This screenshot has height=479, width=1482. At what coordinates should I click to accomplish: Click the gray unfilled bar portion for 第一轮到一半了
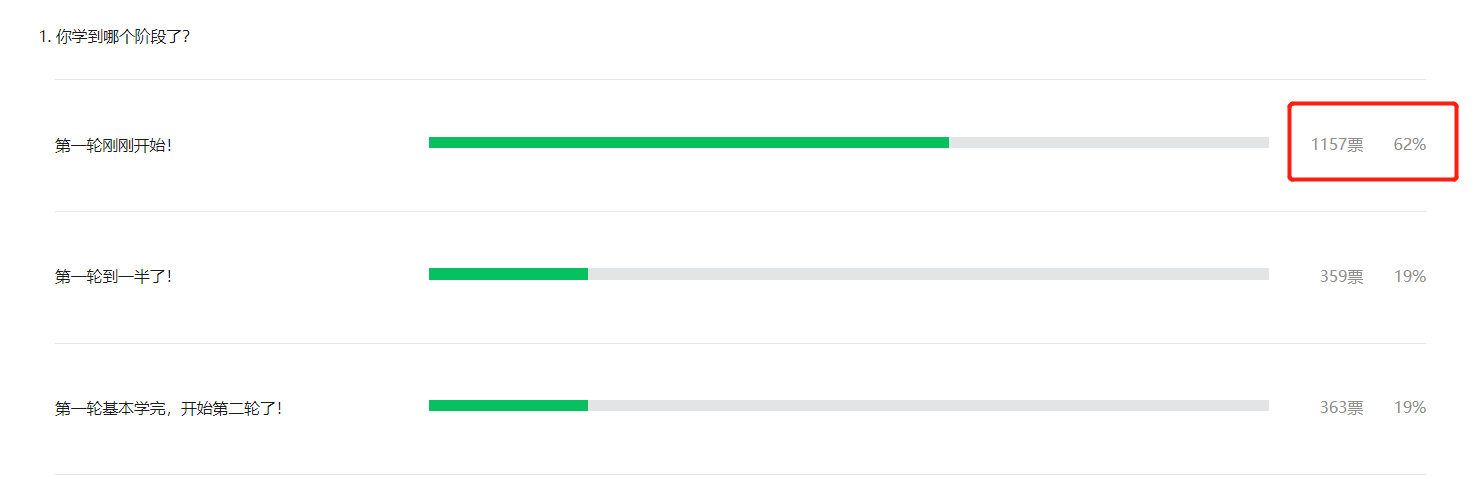(928, 274)
